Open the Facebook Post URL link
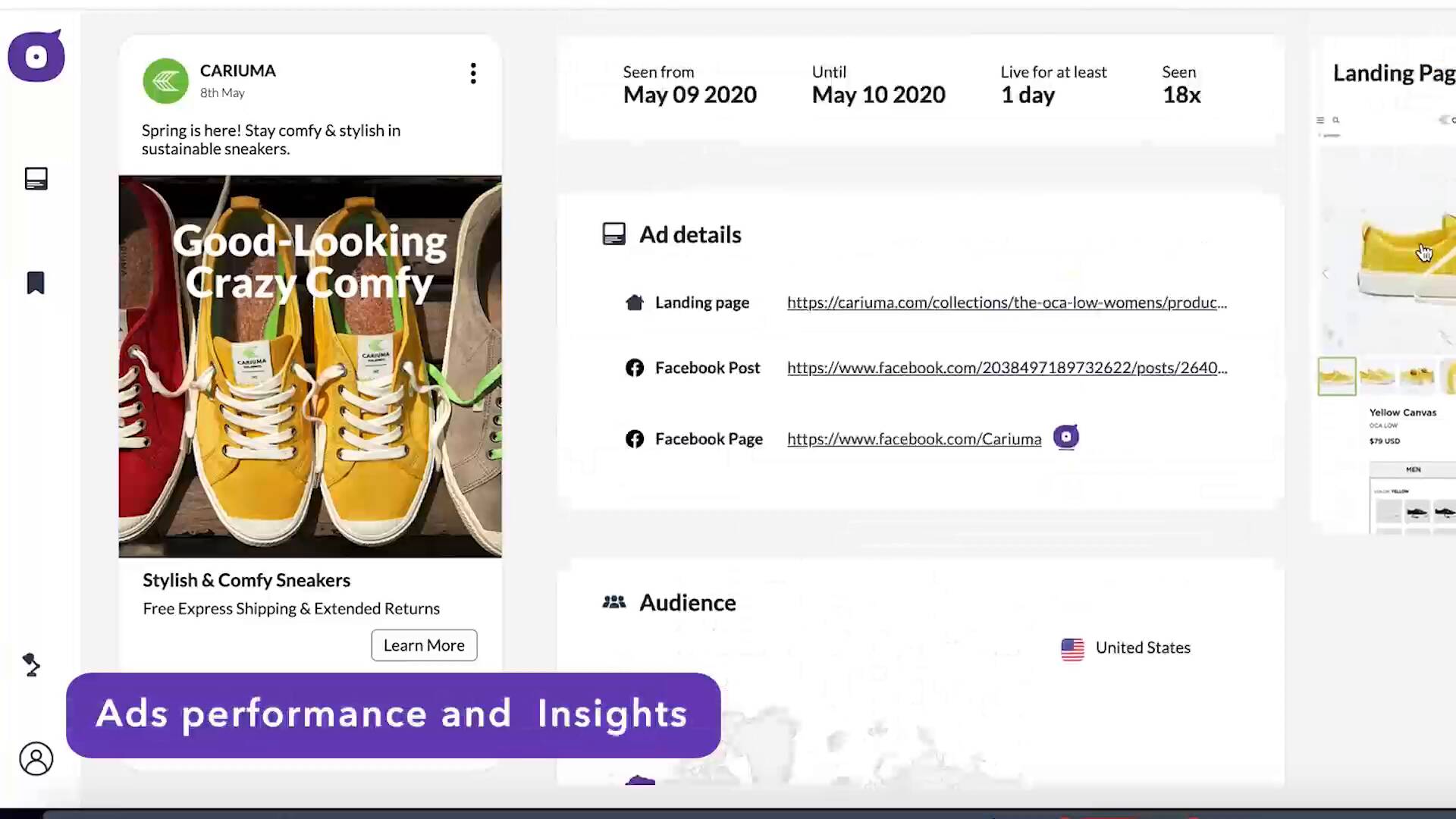1456x819 pixels. point(1006,368)
